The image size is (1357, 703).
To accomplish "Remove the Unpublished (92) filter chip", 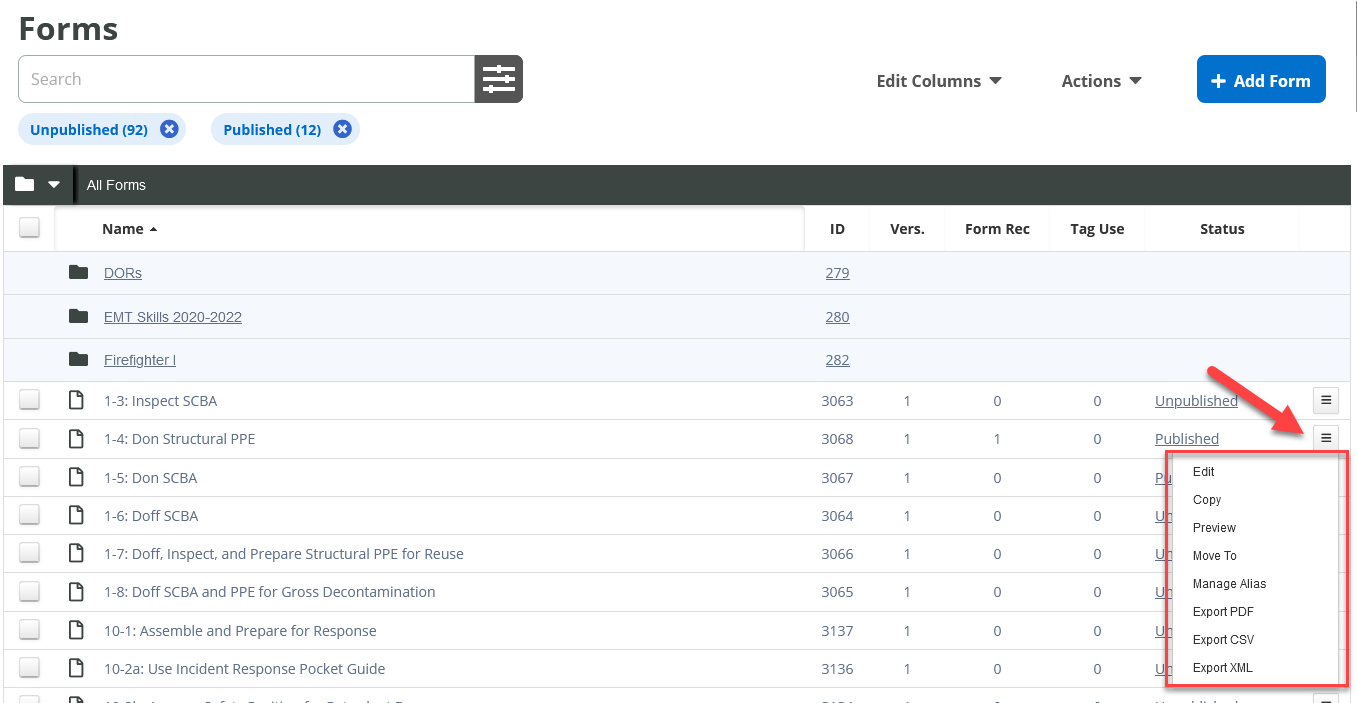I will pyautogui.click(x=169, y=128).
